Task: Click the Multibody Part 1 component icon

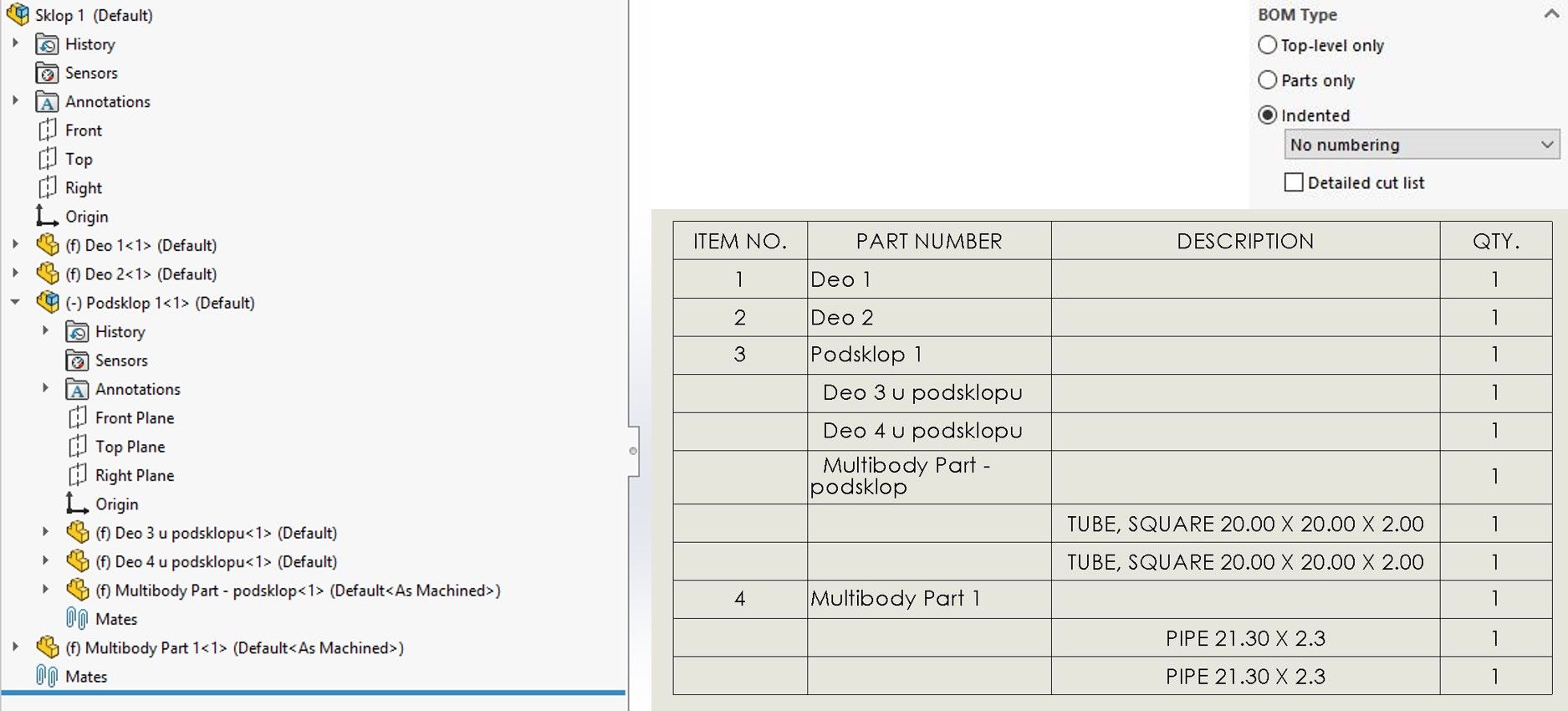Action: 49,647
